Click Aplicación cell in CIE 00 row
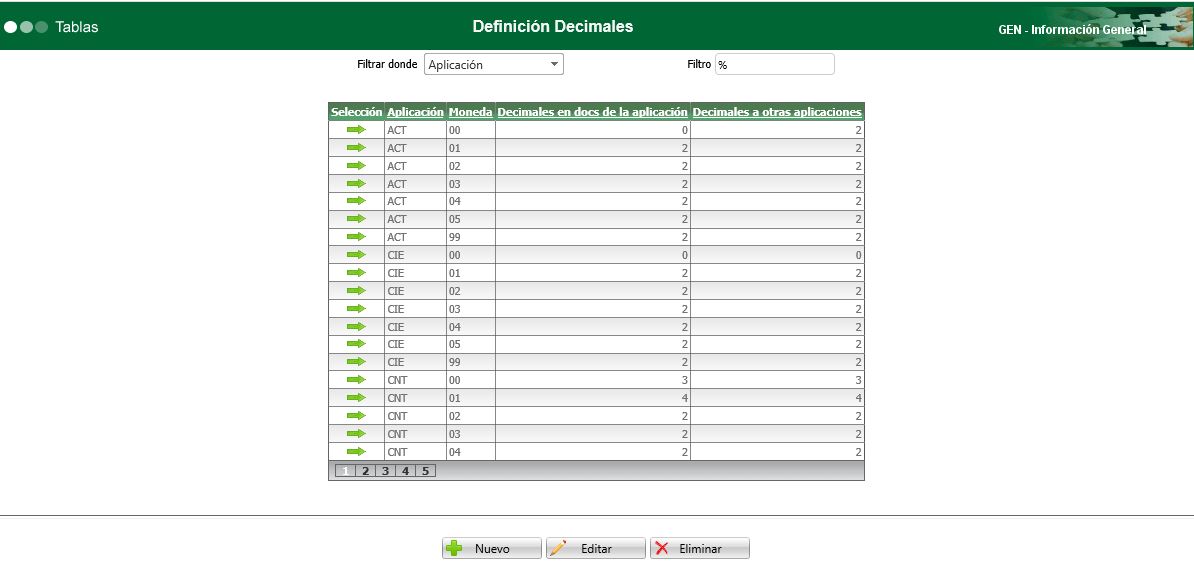The height and width of the screenshot is (587, 1194). (x=415, y=255)
